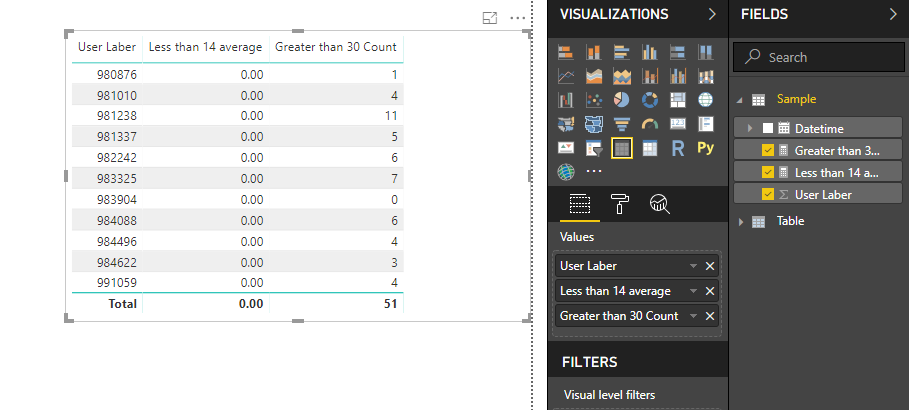
Task: Collapse the Sample table in Fields
Action: click(x=740, y=100)
